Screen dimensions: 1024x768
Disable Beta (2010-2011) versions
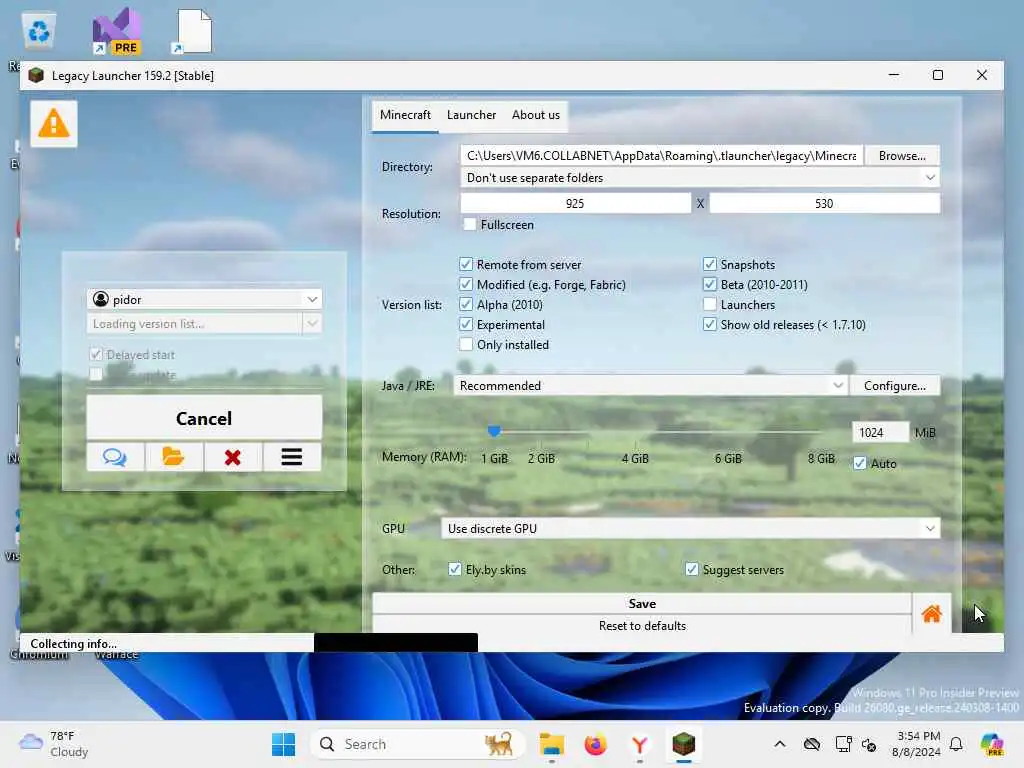[710, 285]
